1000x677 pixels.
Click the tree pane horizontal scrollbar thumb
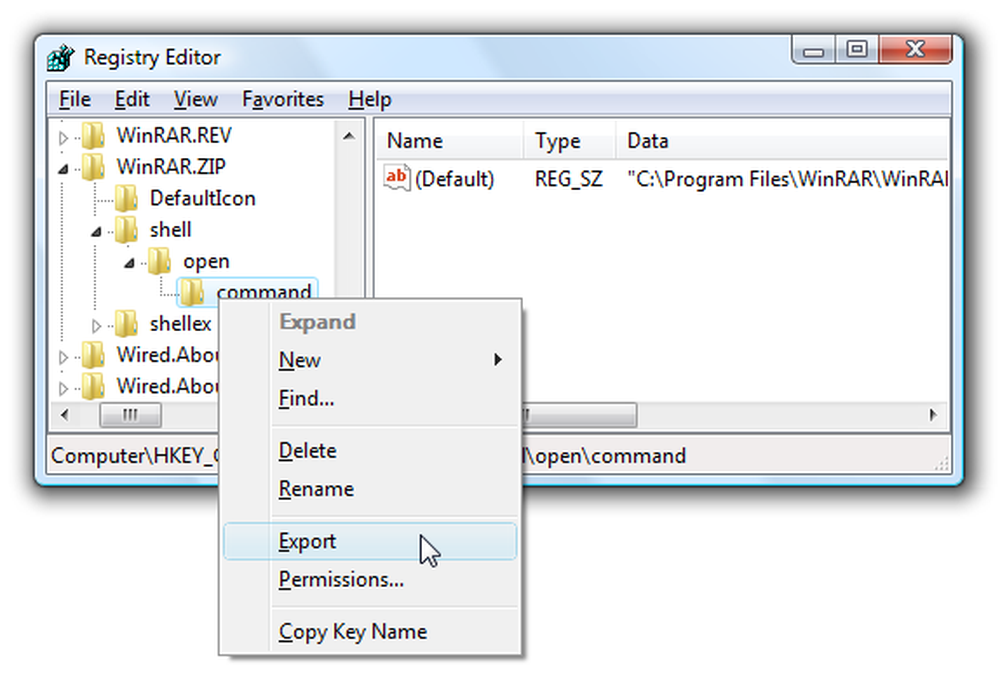click(x=130, y=415)
